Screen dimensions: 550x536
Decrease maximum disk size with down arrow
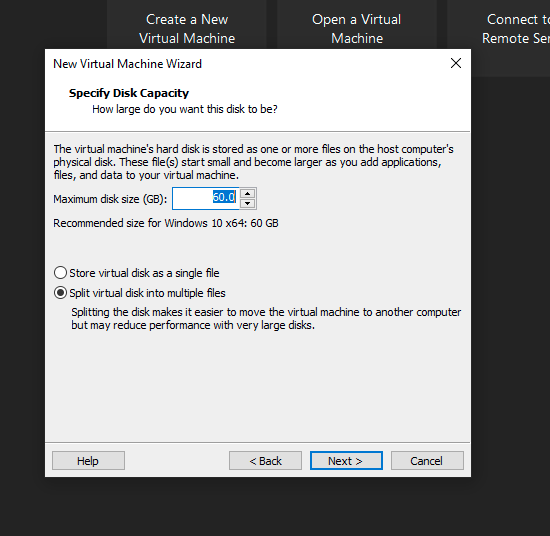click(248, 203)
